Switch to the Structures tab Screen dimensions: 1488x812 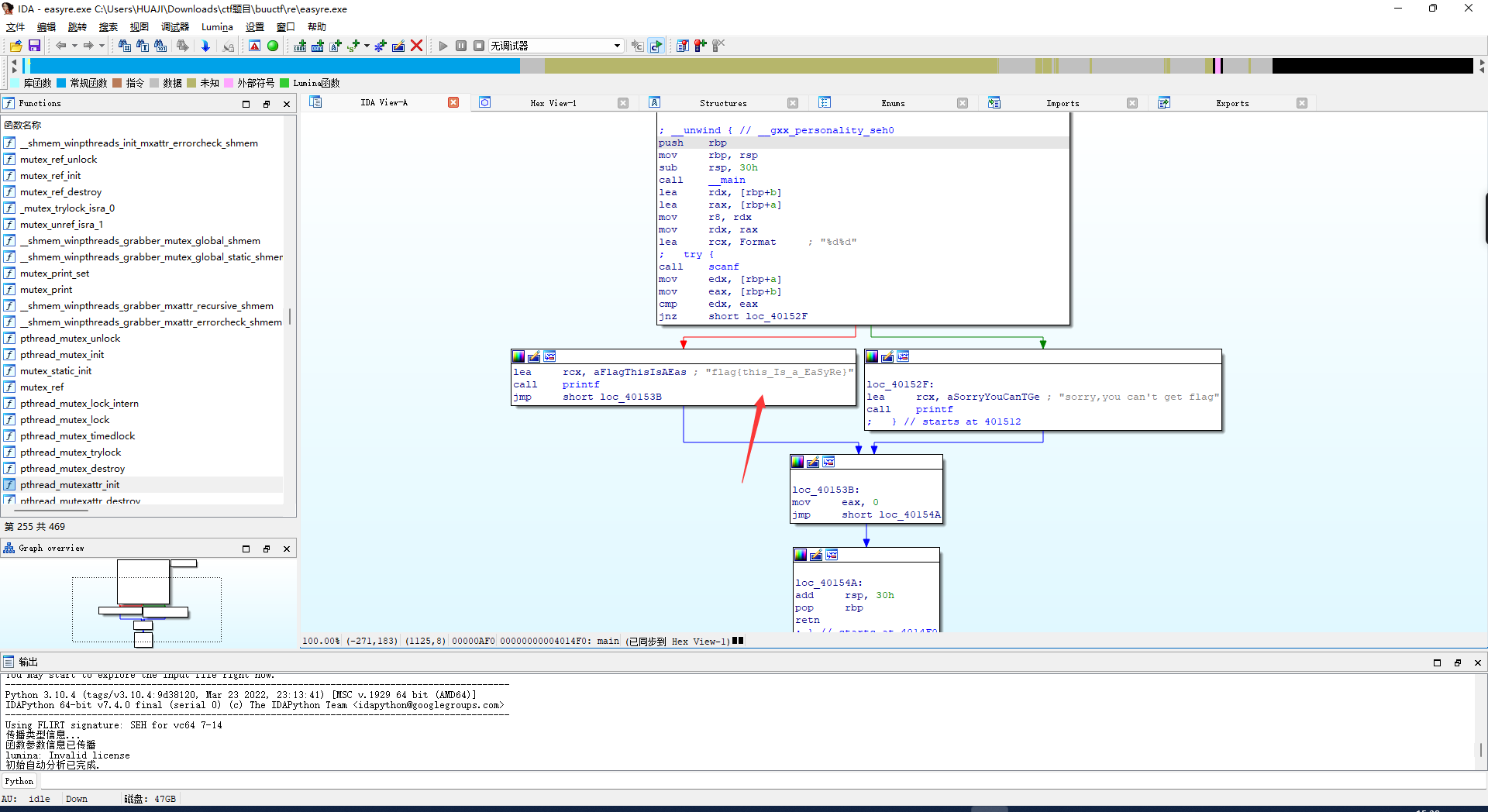(723, 103)
